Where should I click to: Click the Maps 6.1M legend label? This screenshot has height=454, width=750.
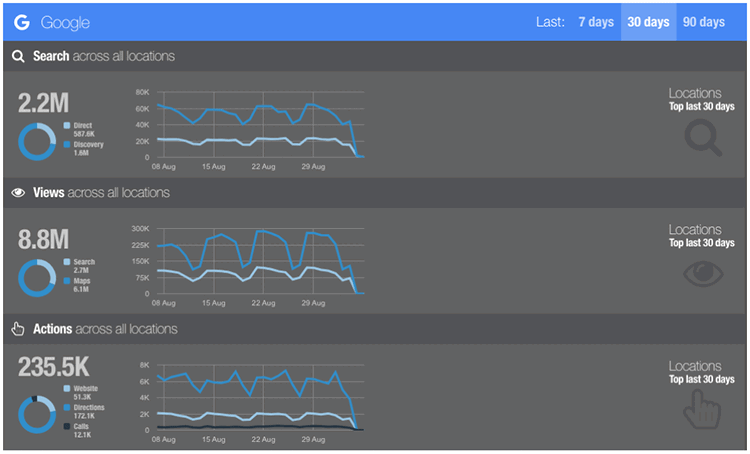[x=81, y=285]
